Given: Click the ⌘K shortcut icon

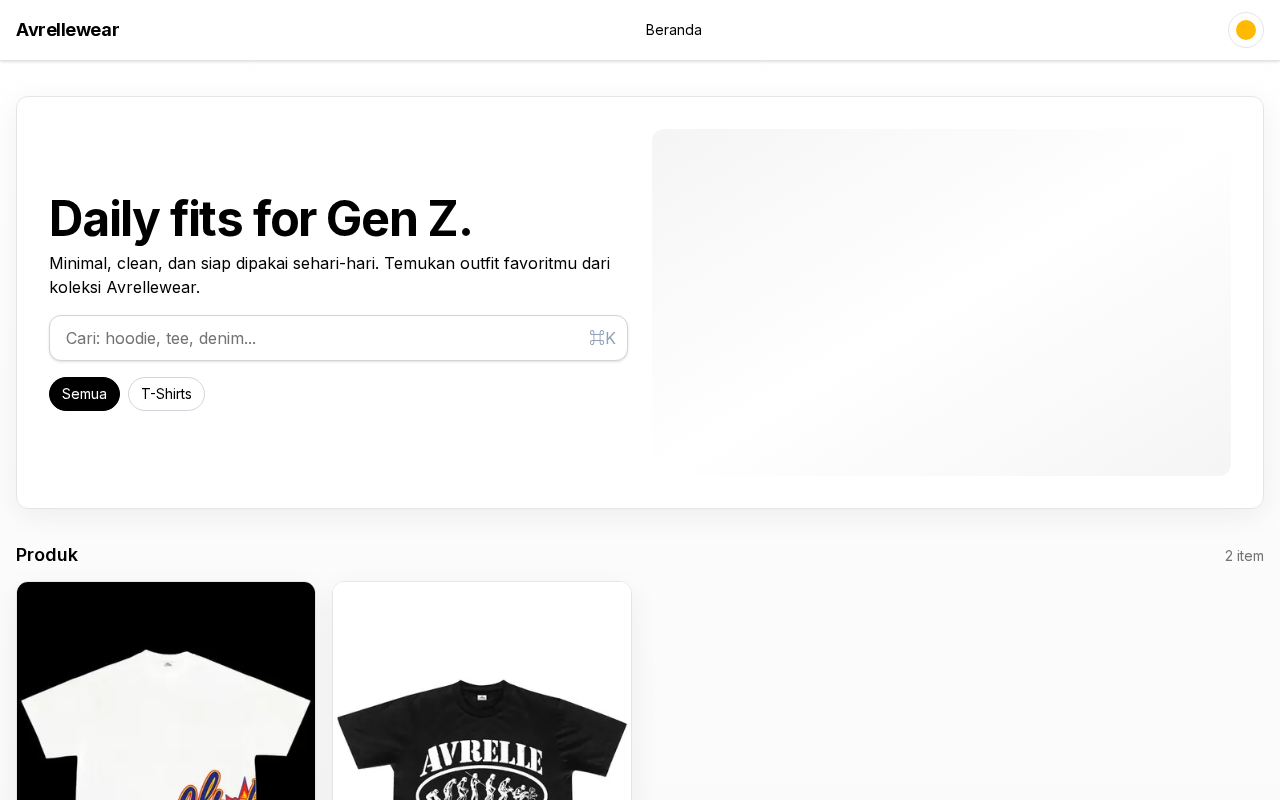Looking at the screenshot, I should (602, 338).
